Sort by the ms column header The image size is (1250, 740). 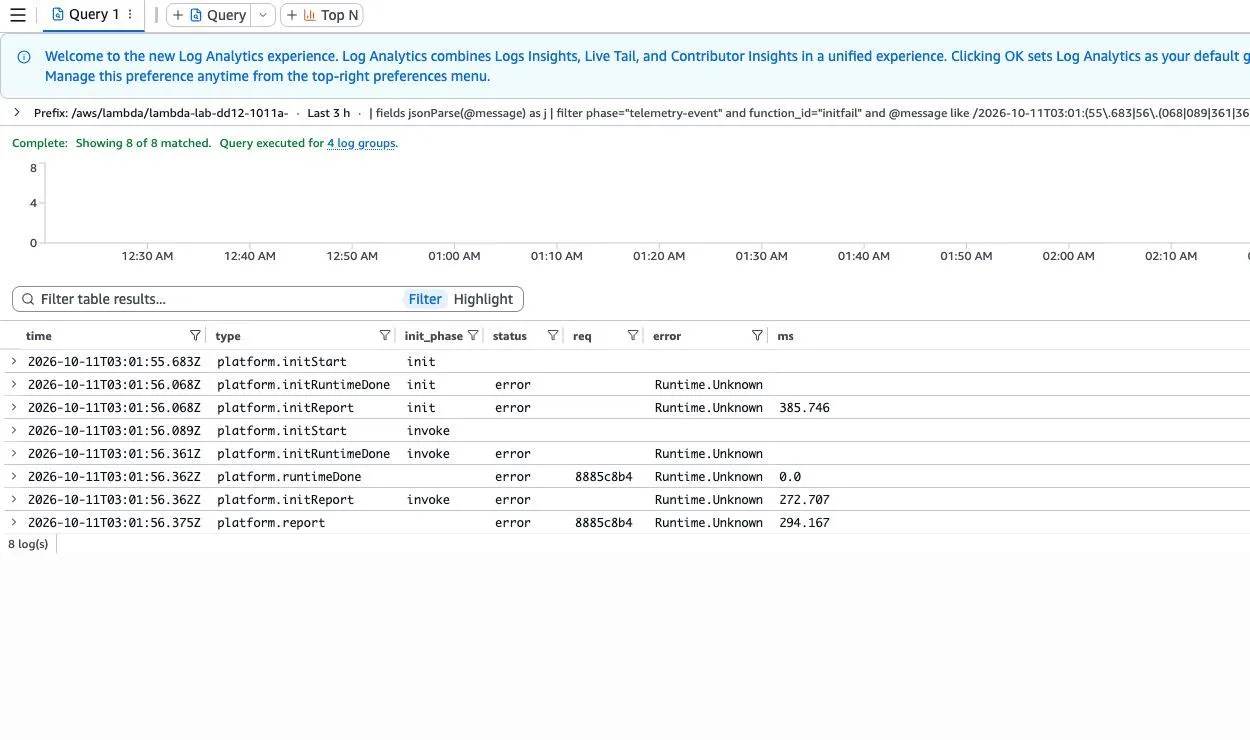coord(786,336)
